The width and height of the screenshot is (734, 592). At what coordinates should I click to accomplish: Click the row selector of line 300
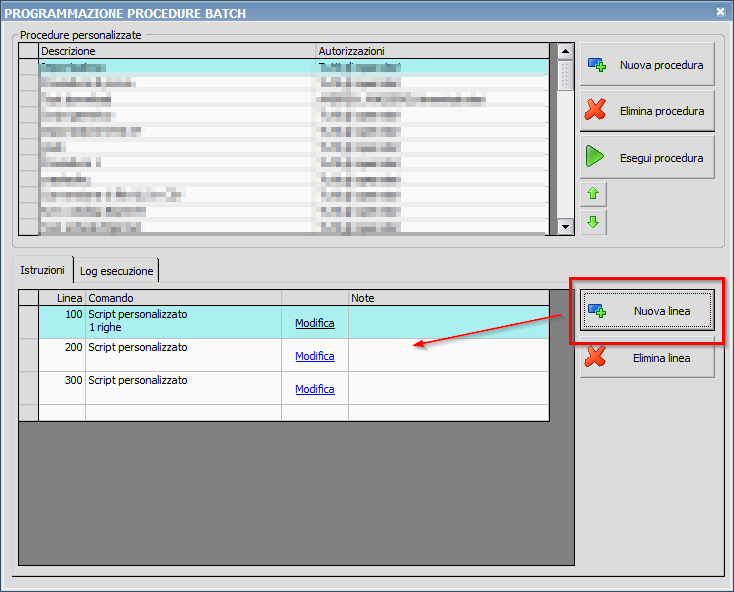pyautogui.click(x=29, y=388)
